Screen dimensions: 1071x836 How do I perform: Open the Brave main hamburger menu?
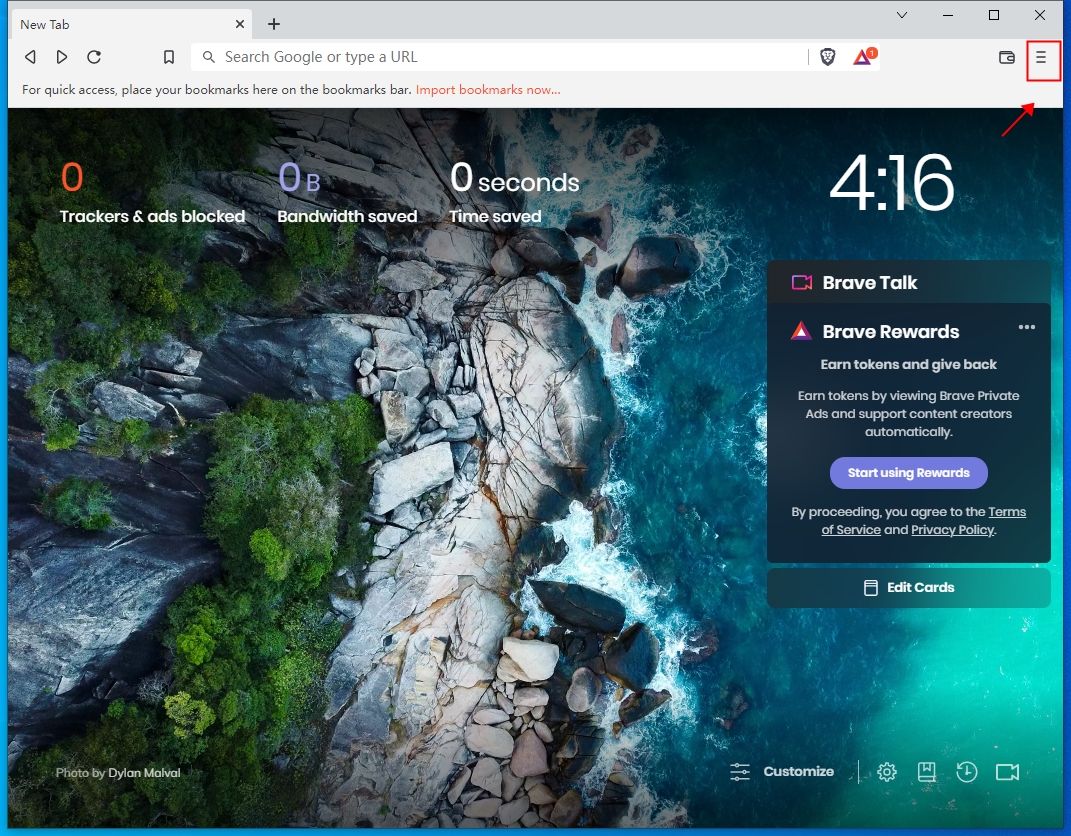point(1042,58)
